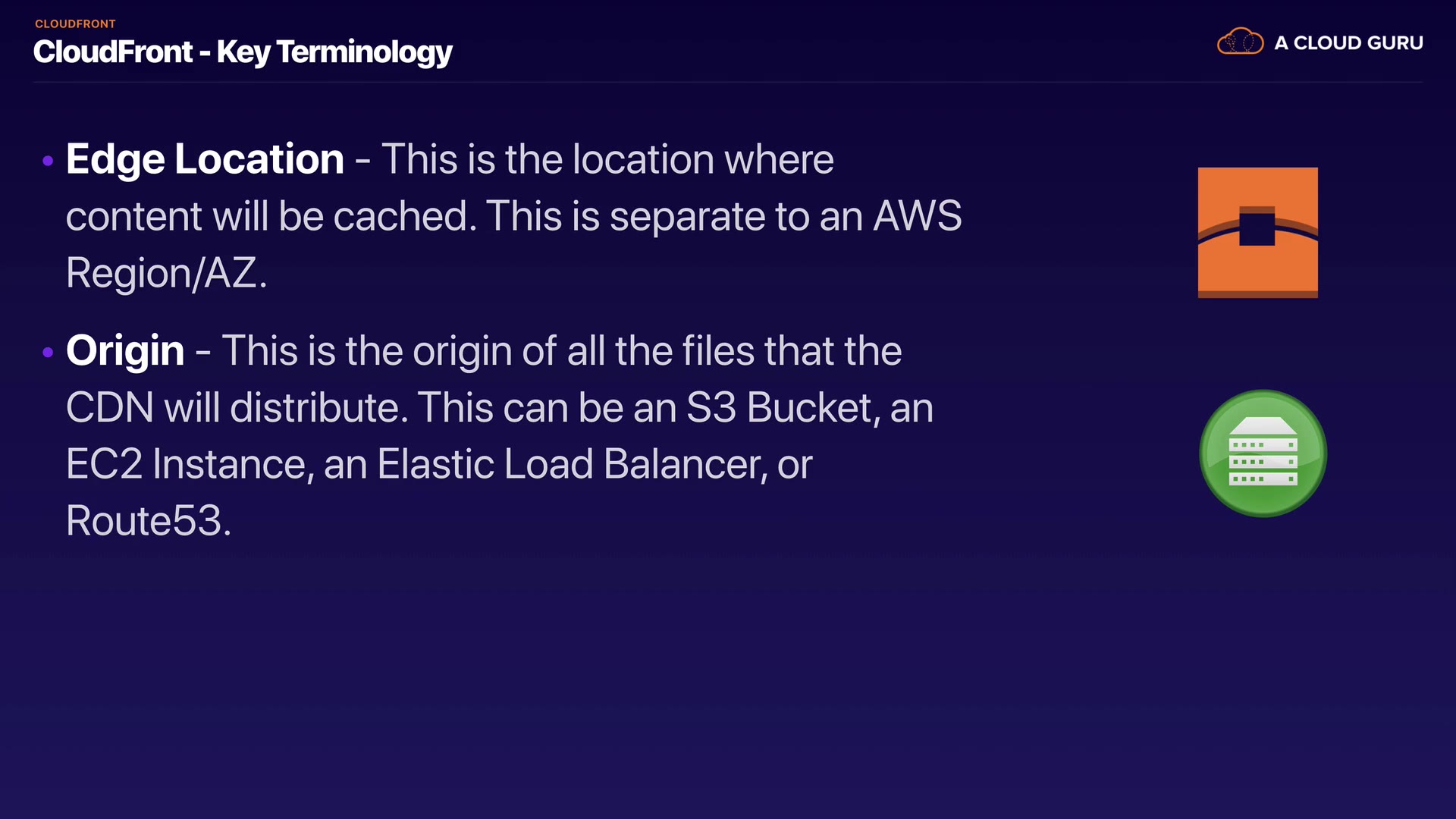
Task: Click the "A CLOUD GURU" brand text
Action: (1348, 43)
